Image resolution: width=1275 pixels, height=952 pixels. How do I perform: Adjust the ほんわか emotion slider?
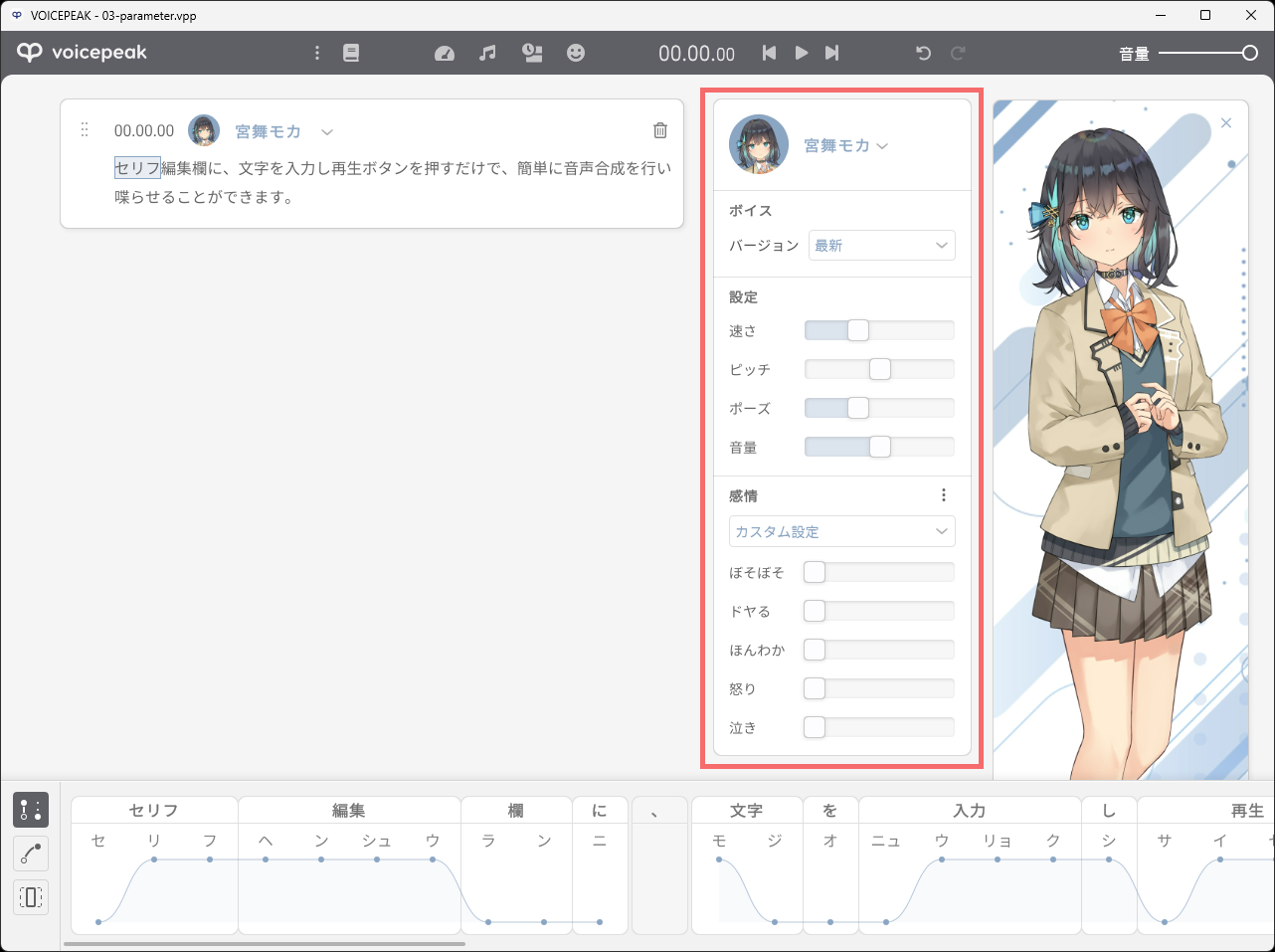(x=879, y=650)
